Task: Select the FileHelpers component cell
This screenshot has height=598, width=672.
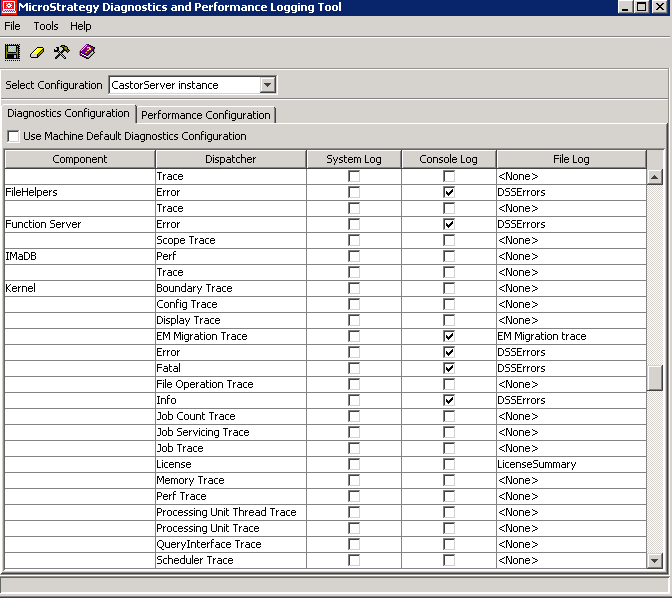Action: click(x=80, y=192)
